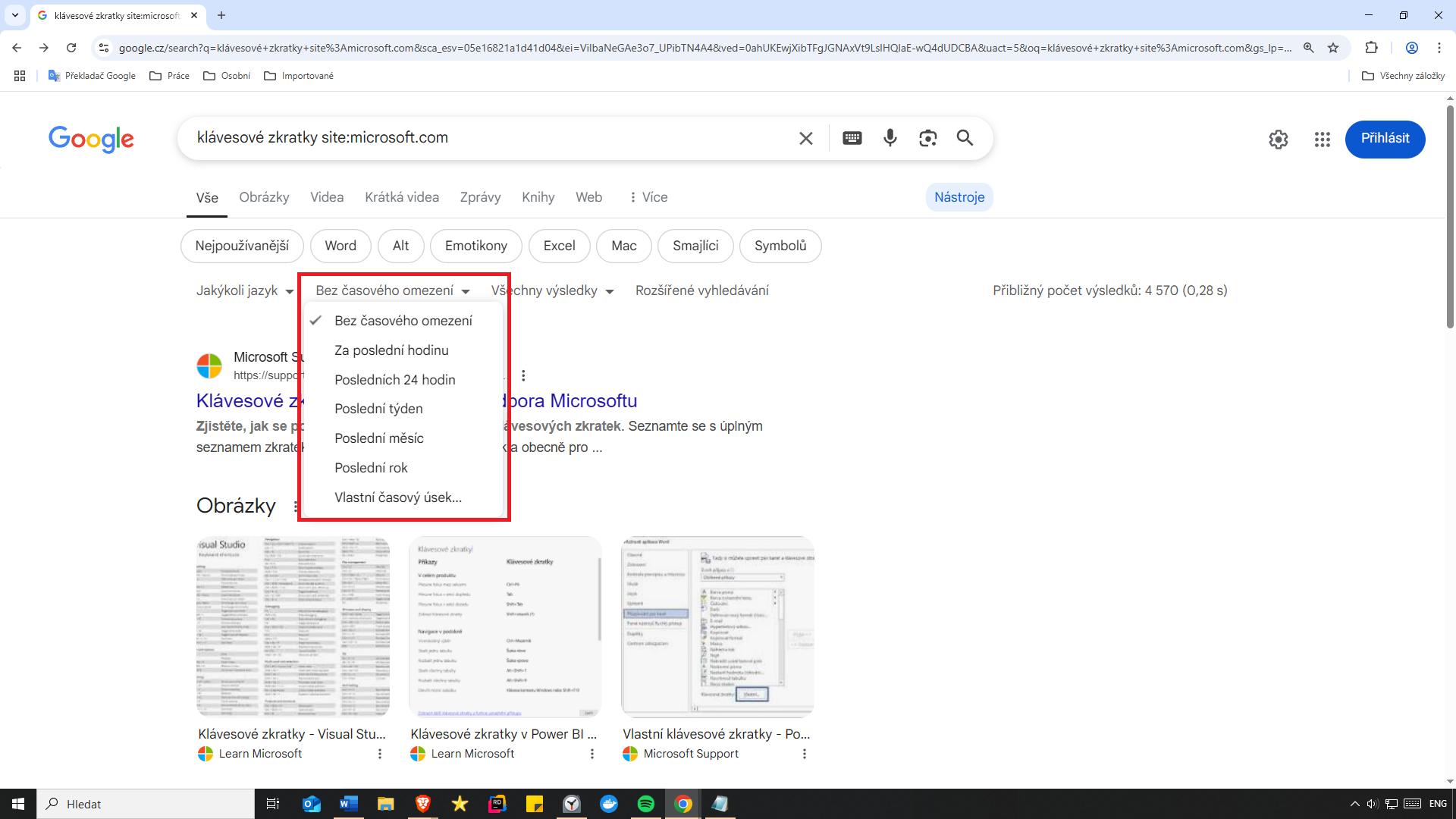Open the Google apps launcher grid
1456x819 pixels.
click(1322, 140)
